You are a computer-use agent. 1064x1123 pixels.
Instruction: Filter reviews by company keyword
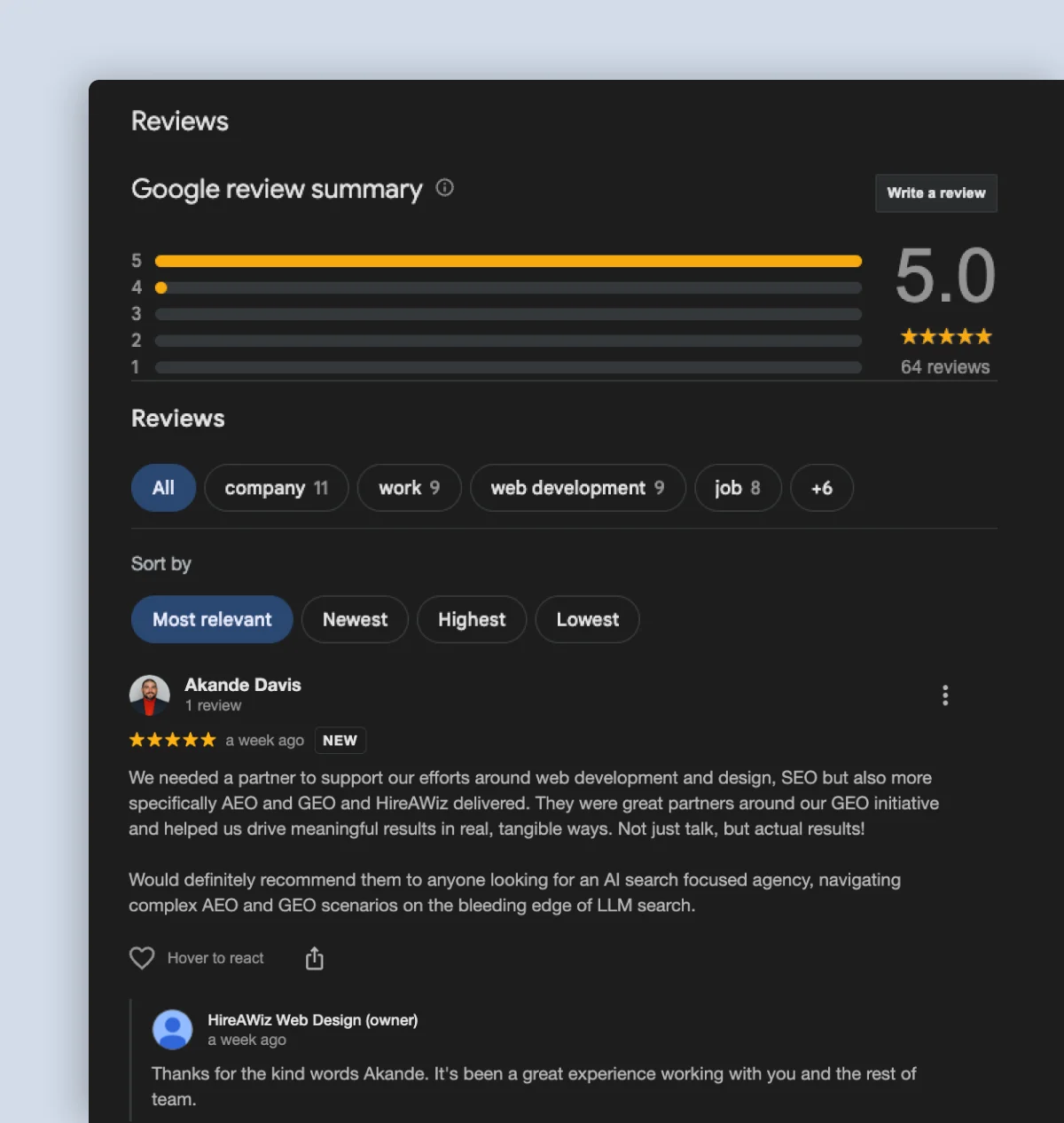(277, 488)
